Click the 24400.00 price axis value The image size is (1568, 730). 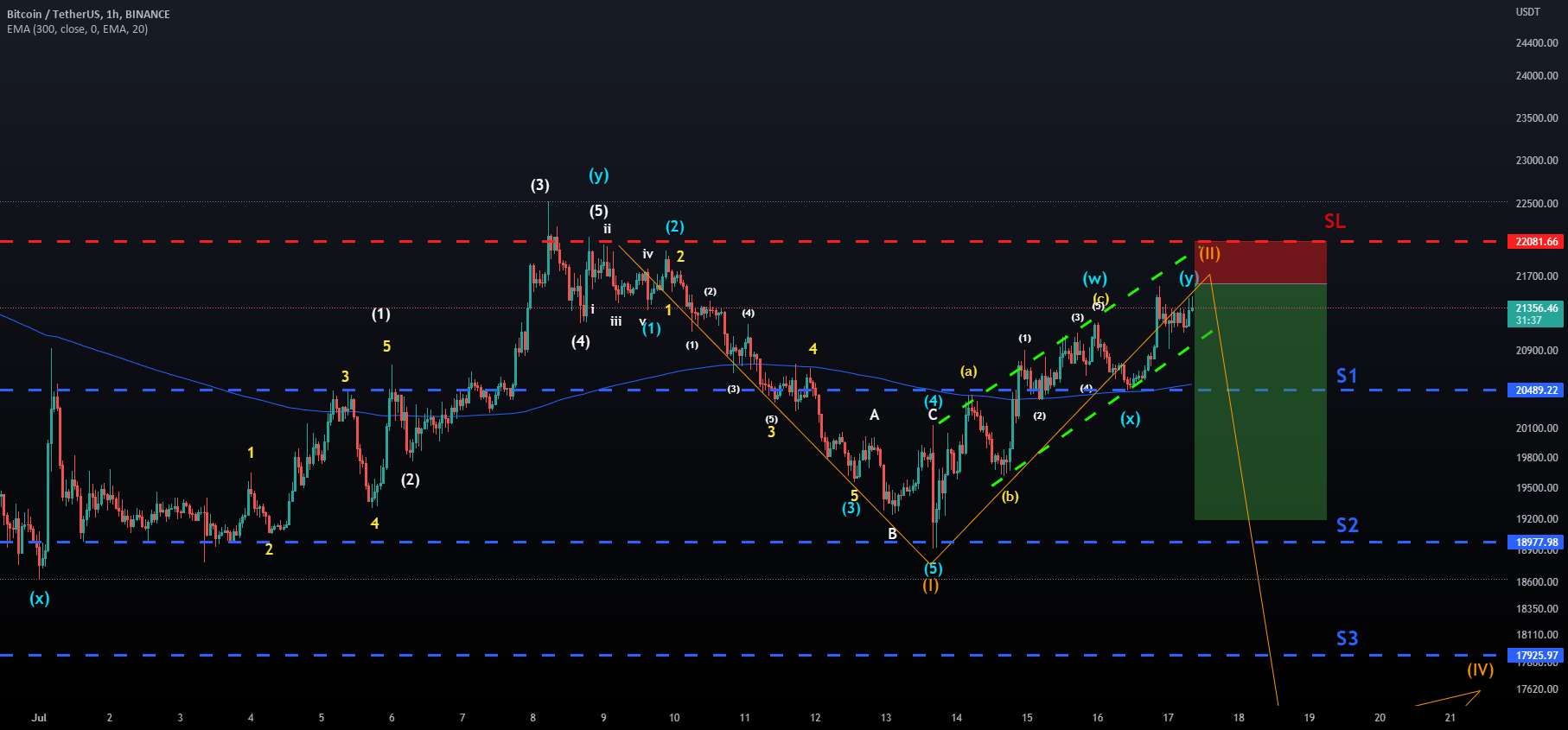[x=1536, y=43]
